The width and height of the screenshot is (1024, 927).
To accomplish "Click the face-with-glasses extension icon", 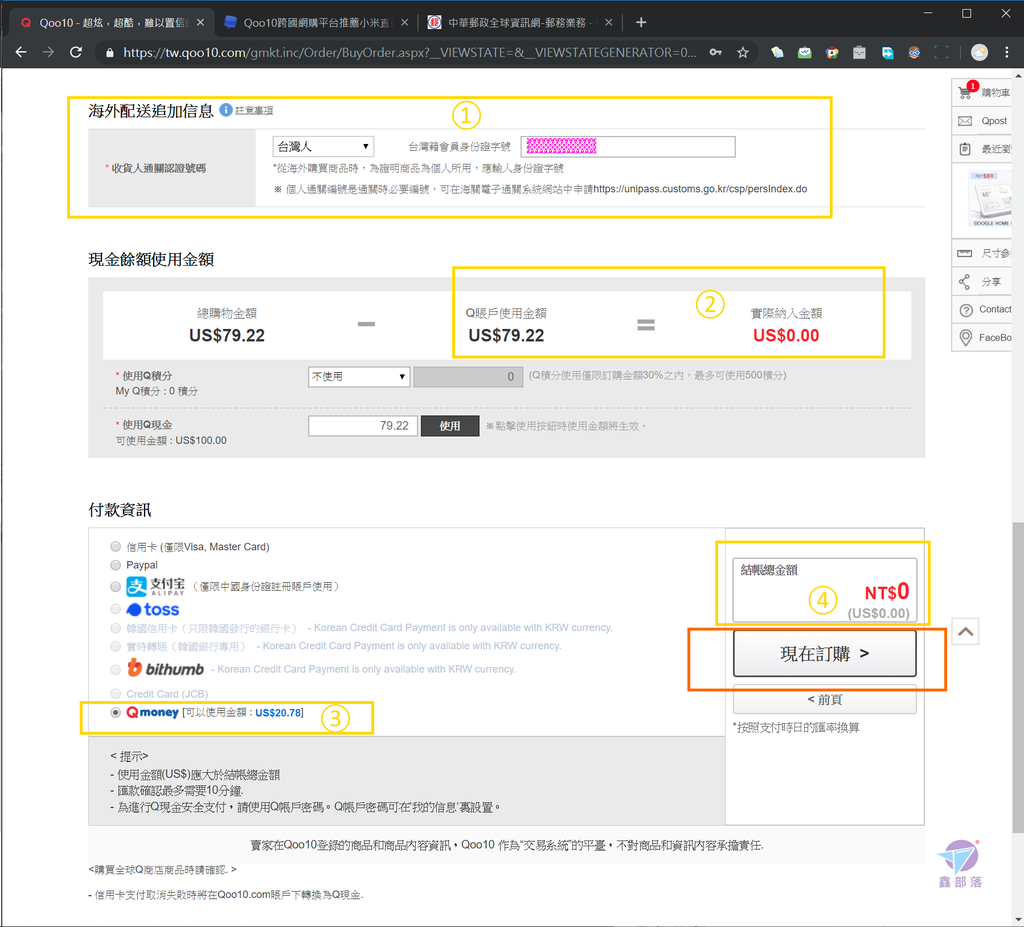I will click(x=914, y=52).
